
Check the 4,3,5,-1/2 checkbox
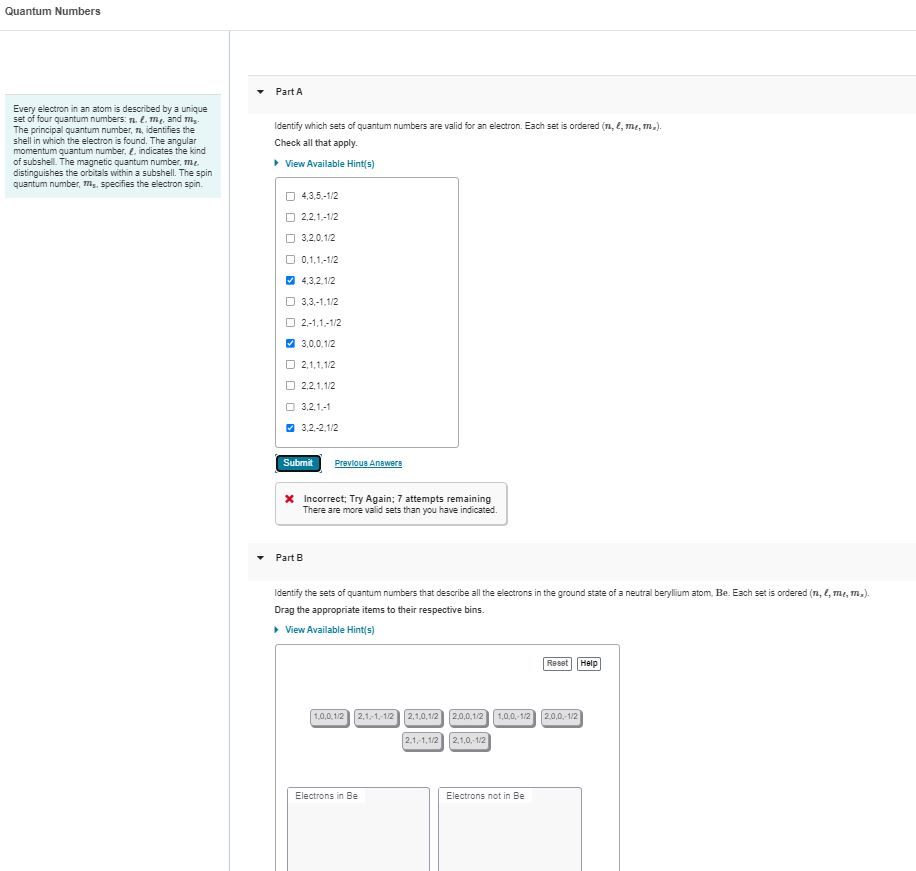coord(290,196)
